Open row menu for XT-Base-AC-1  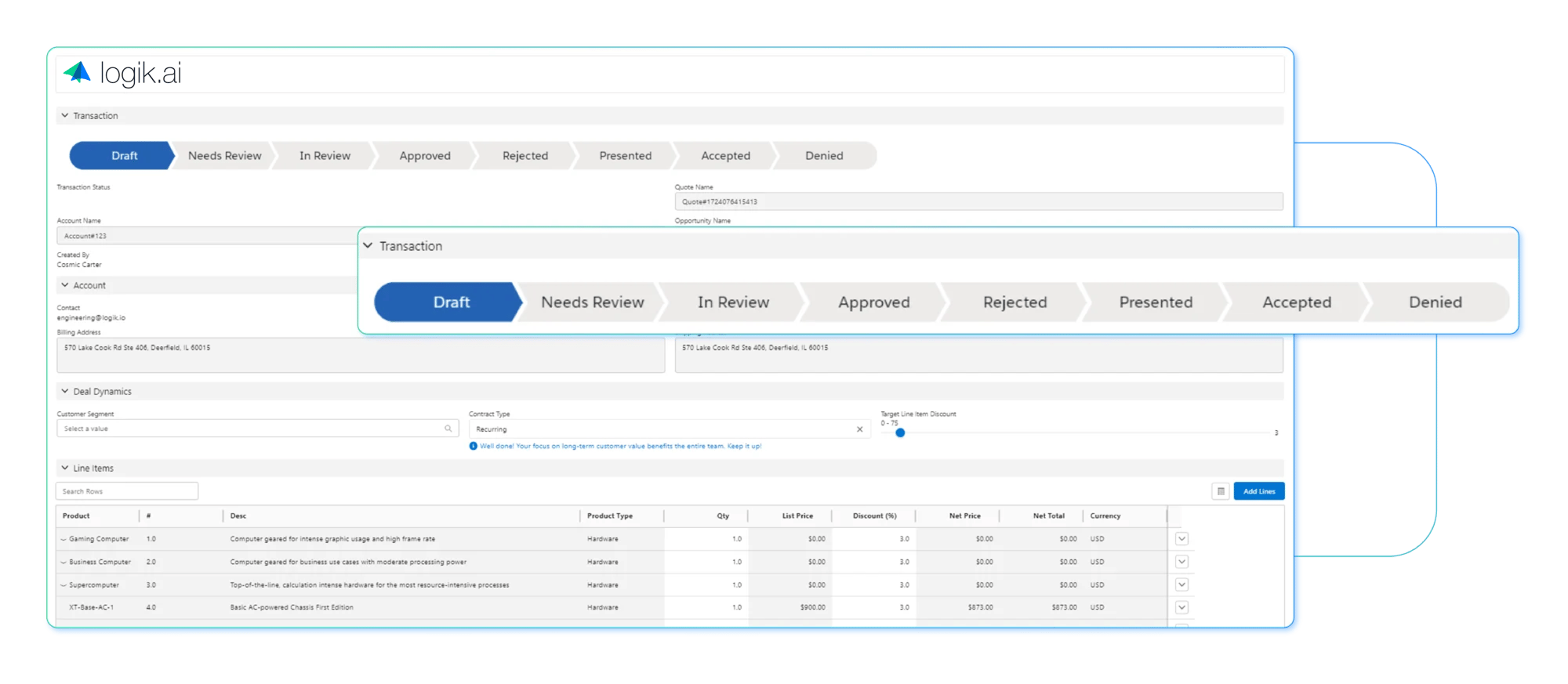pos(1181,607)
